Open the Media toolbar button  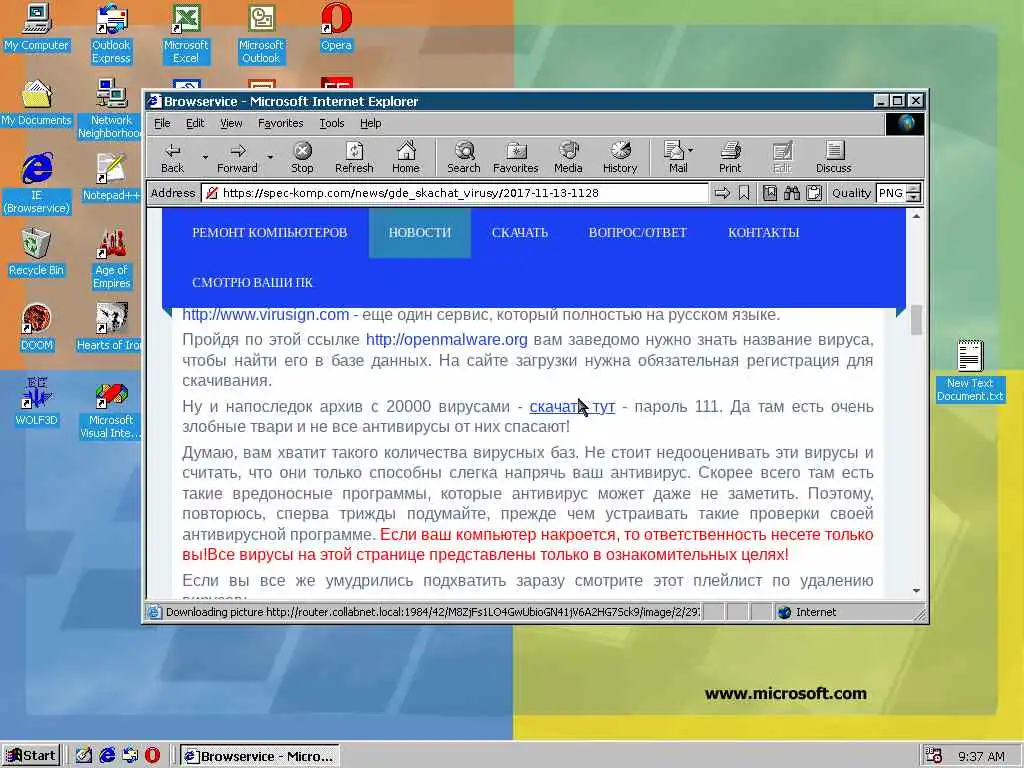(568, 157)
